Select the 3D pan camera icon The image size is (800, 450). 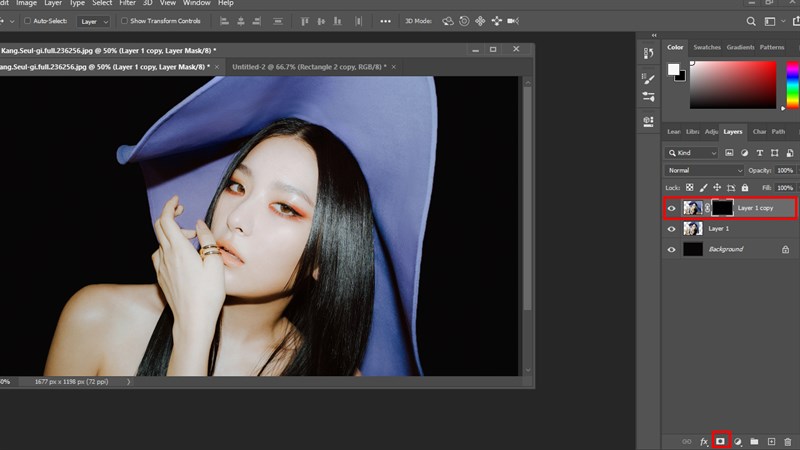(480, 21)
